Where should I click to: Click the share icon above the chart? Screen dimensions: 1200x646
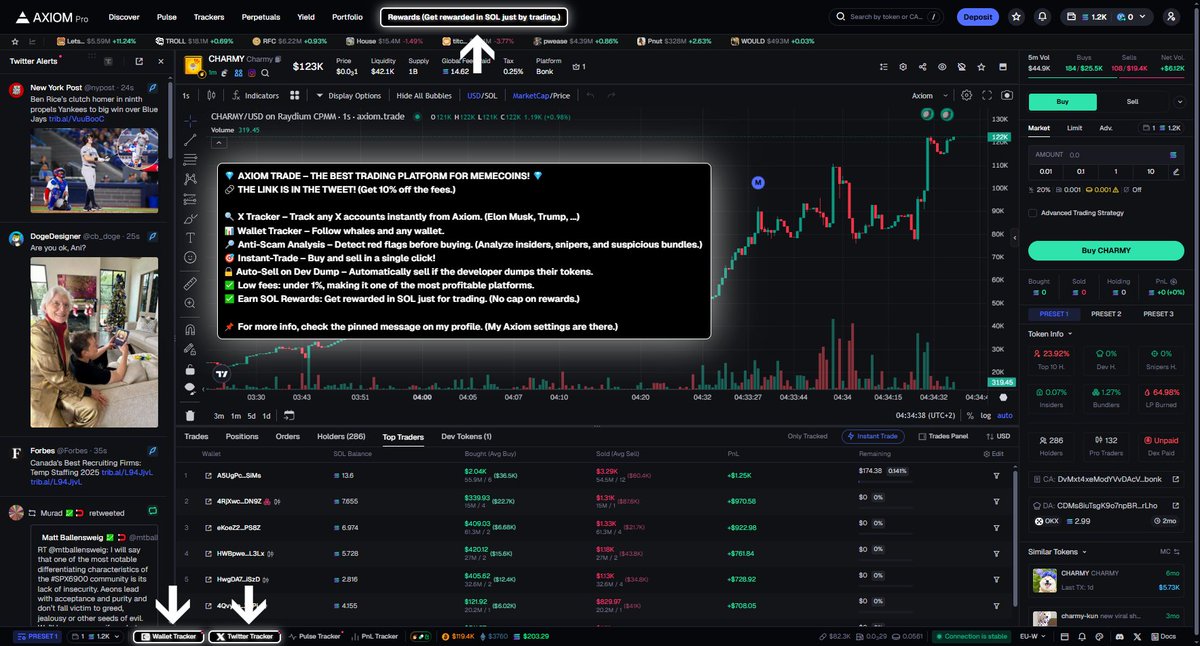pyautogui.click(x=922, y=66)
